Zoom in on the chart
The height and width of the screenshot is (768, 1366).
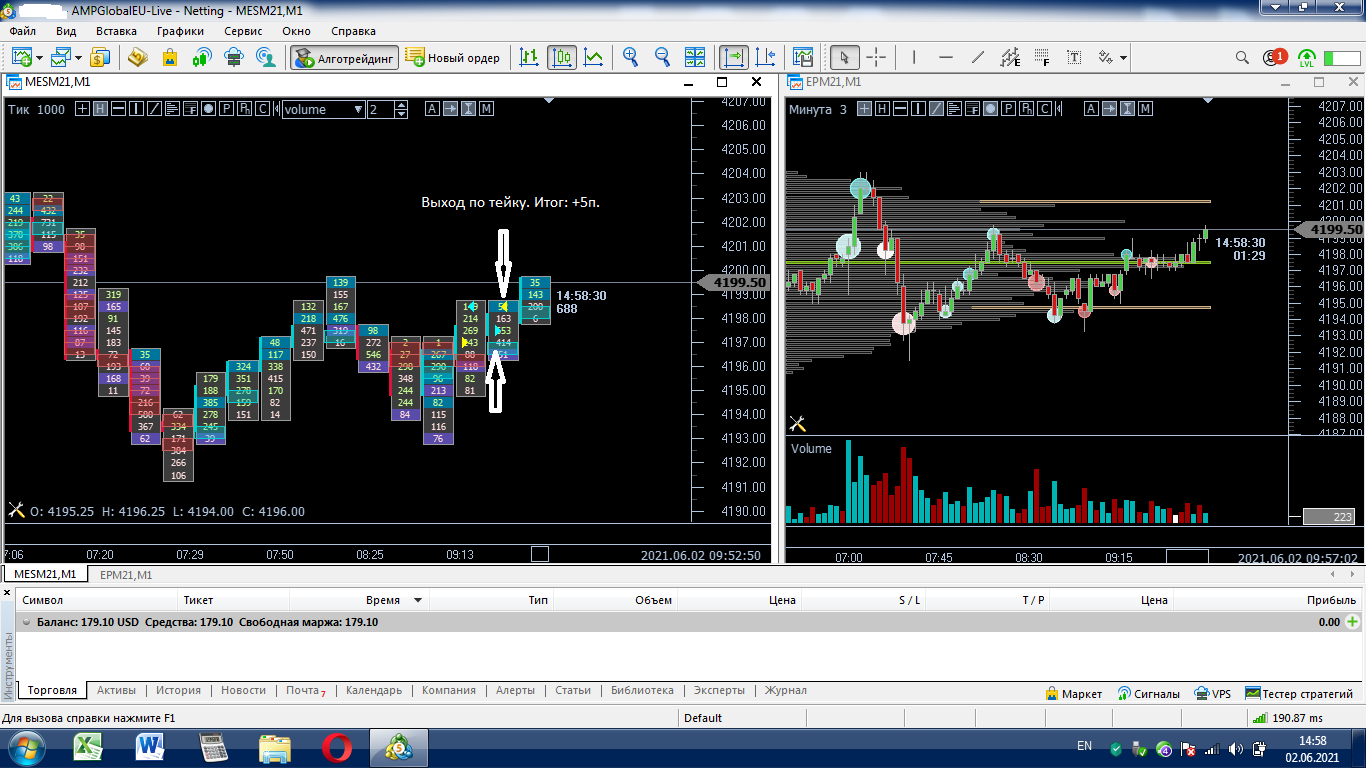pos(631,57)
